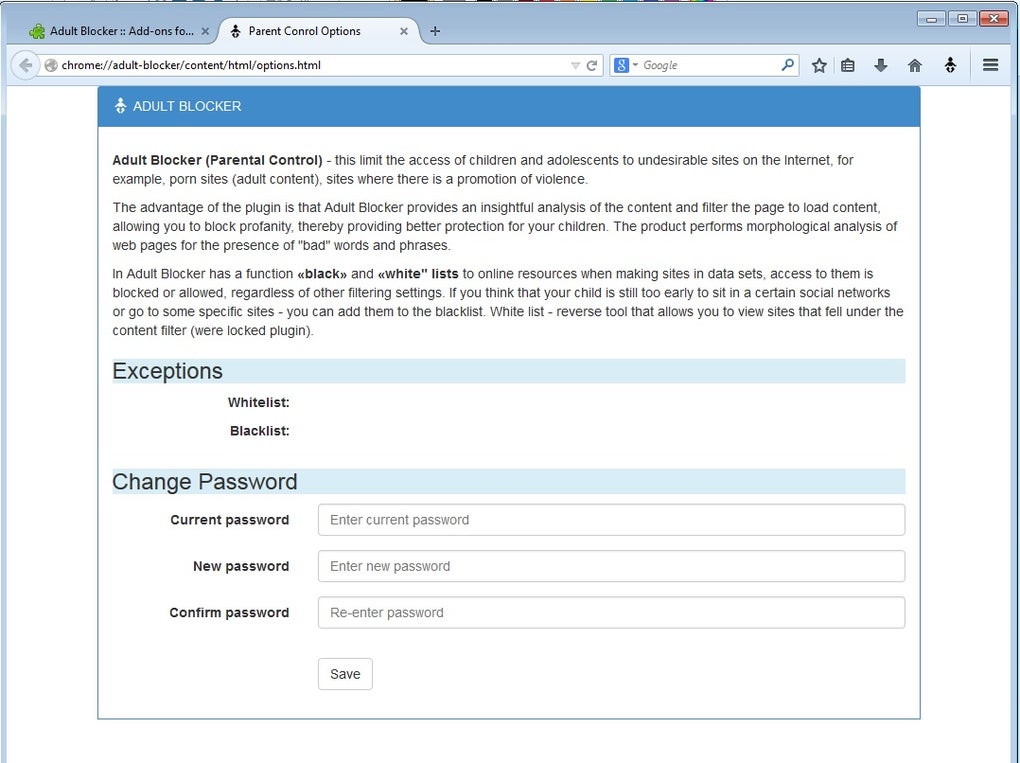The height and width of the screenshot is (763, 1020).
Task: Open a new tab with the plus button
Action: point(435,31)
